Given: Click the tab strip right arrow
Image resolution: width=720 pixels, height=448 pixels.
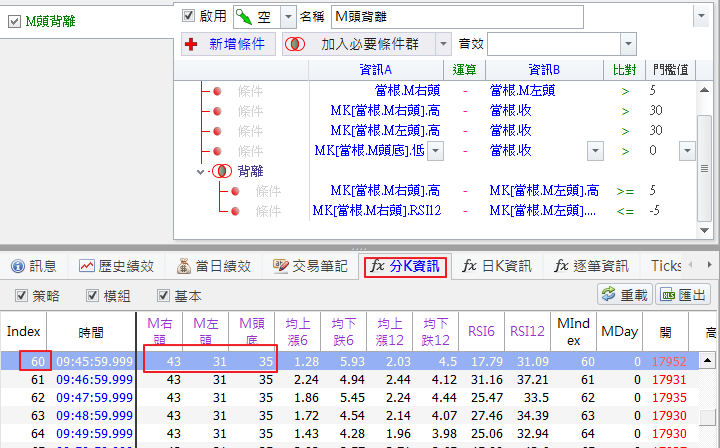Looking at the screenshot, I should (x=709, y=264).
